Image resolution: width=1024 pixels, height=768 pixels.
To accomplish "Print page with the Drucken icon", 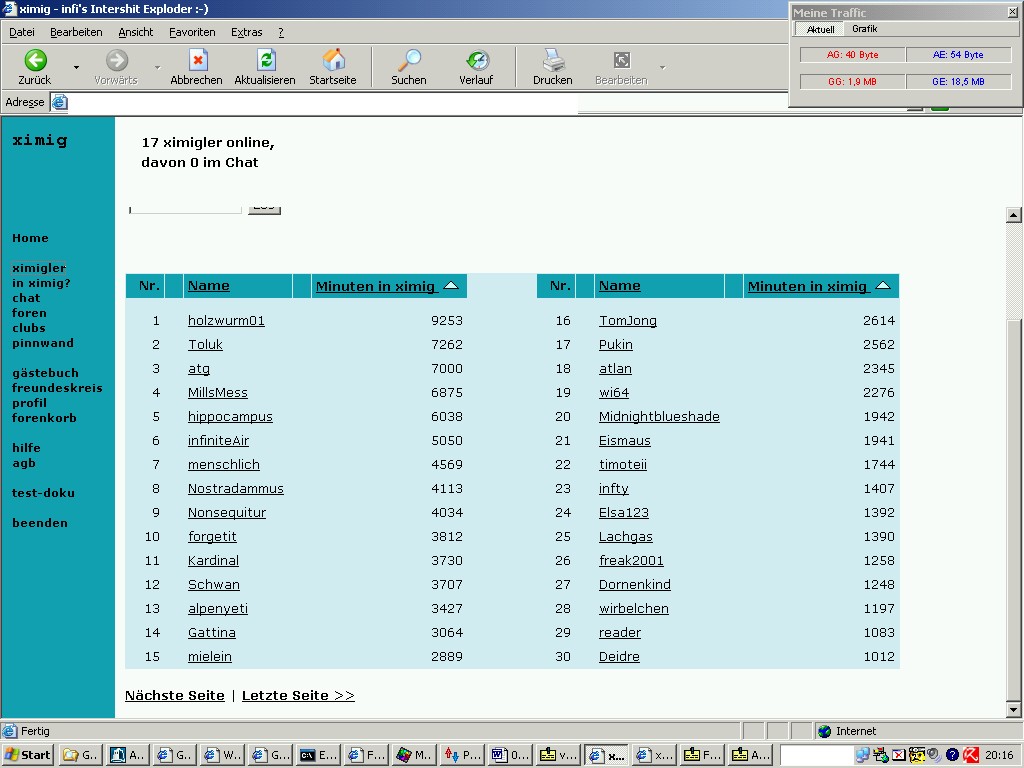I will coord(552,60).
